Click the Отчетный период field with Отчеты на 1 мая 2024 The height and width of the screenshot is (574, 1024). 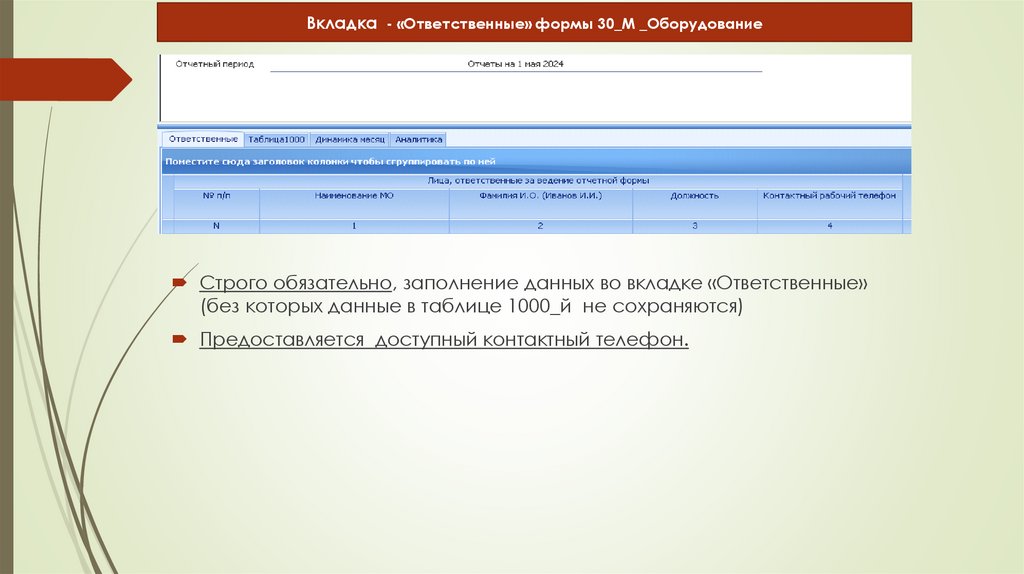click(x=516, y=64)
